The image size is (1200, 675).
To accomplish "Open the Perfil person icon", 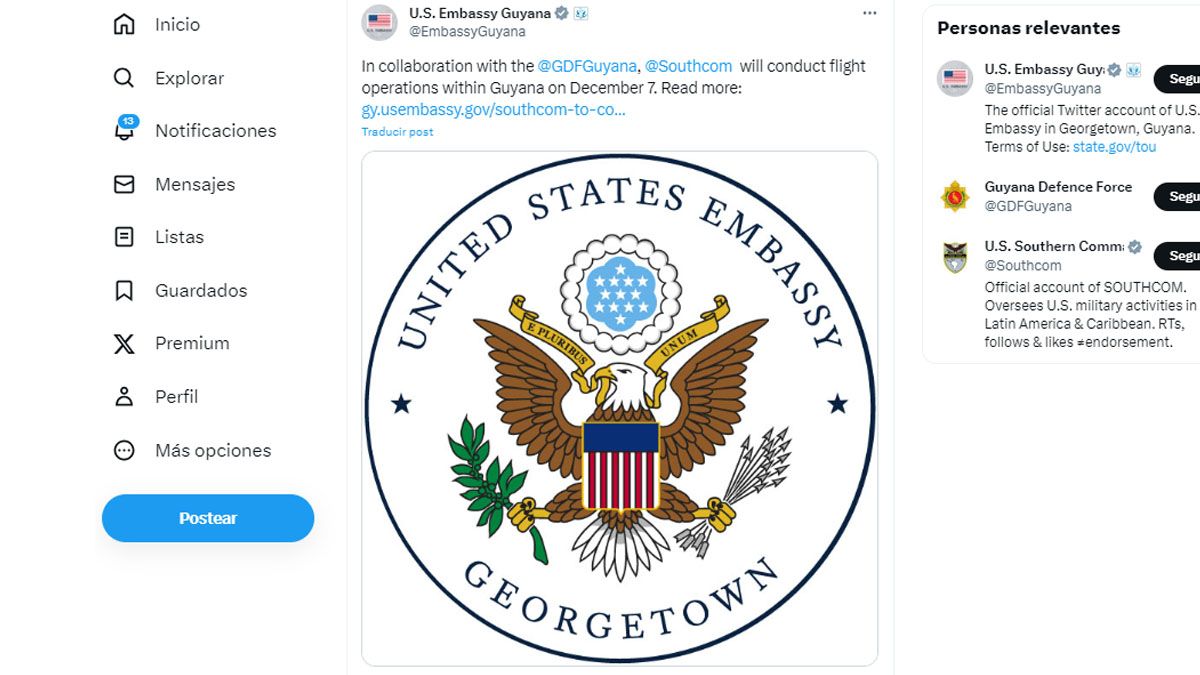I will pyautogui.click(x=124, y=397).
